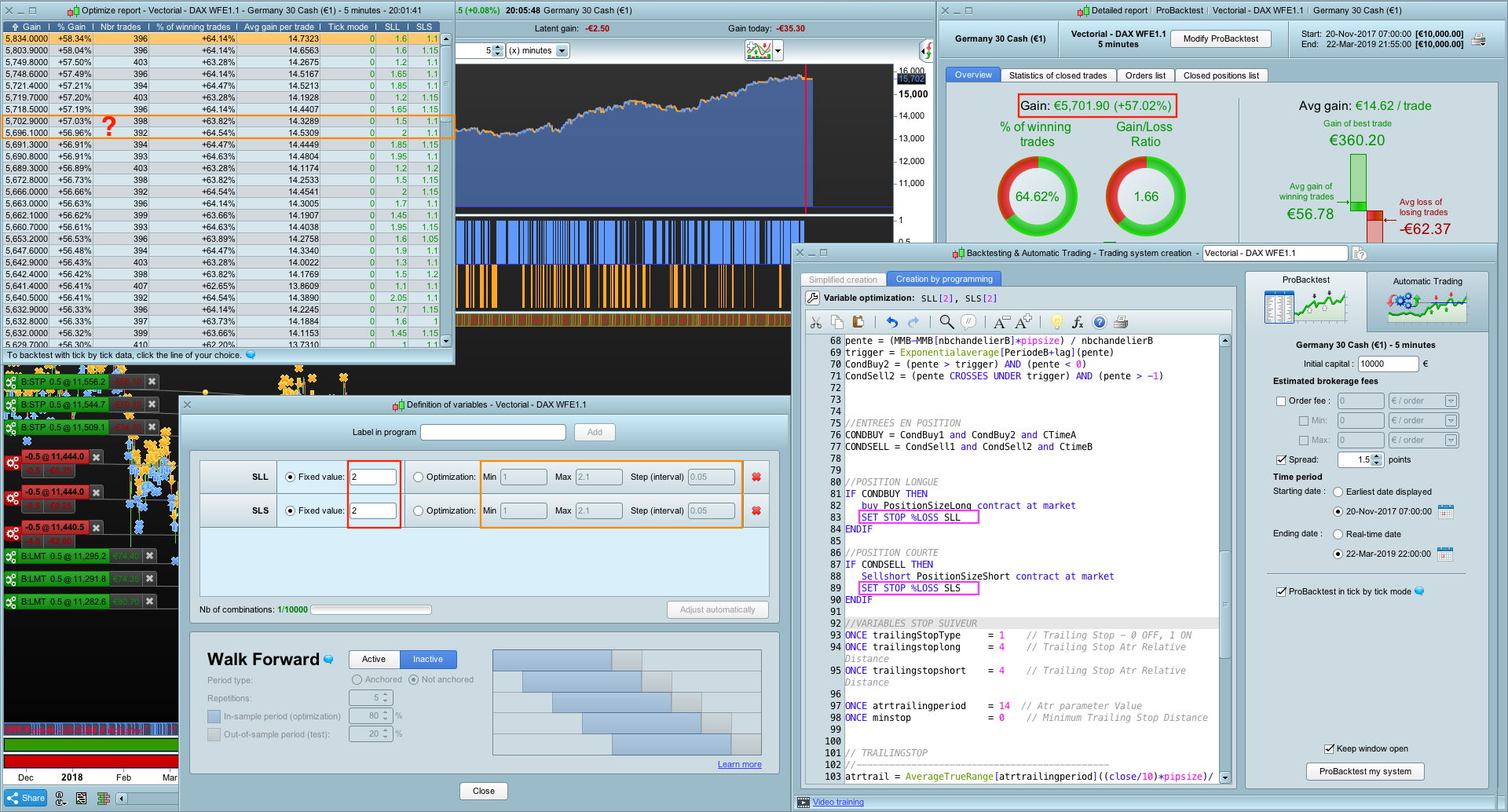
Task: Switch to the Orders list tab
Action: (x=1144, y=75)
